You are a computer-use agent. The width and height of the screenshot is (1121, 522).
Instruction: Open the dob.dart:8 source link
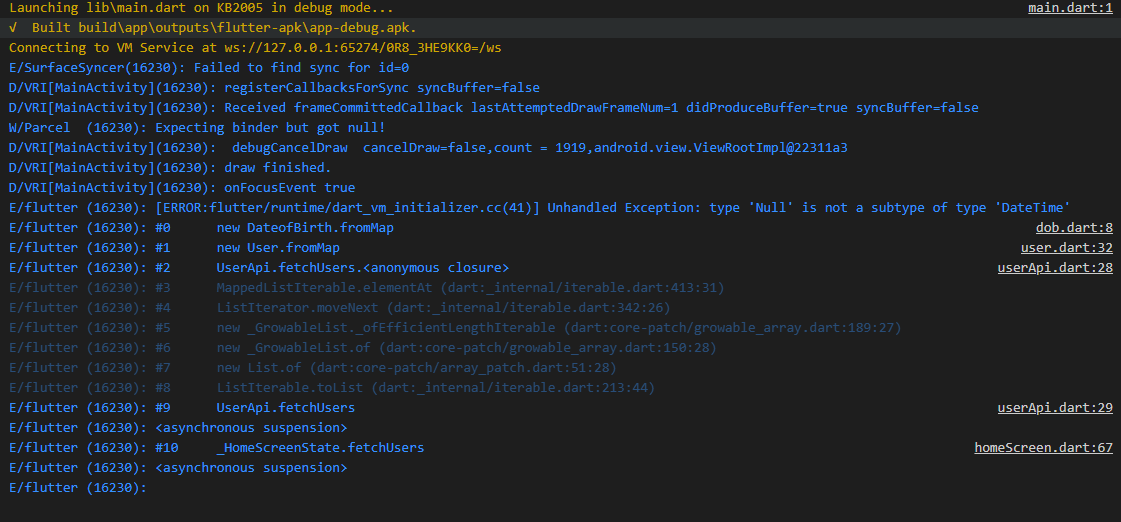click(1074, 228)
